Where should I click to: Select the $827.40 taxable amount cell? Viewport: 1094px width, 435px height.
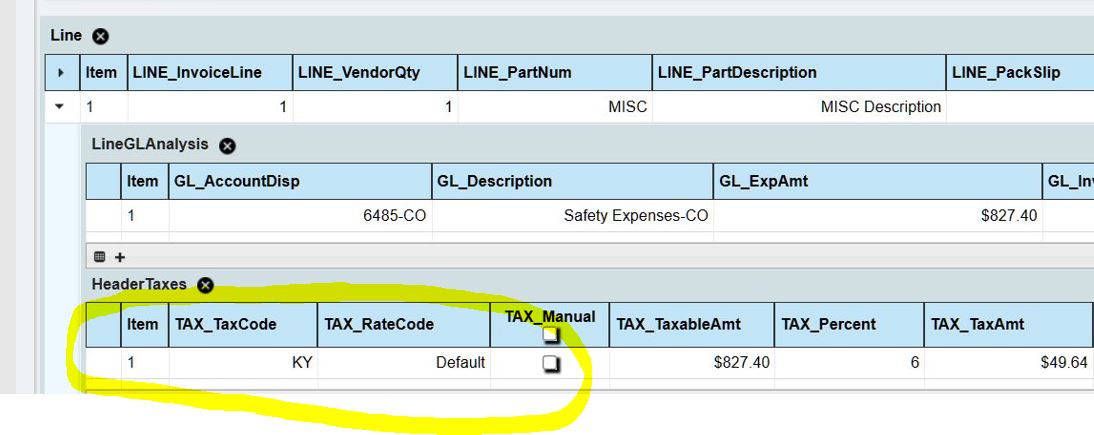pos(691,363)
